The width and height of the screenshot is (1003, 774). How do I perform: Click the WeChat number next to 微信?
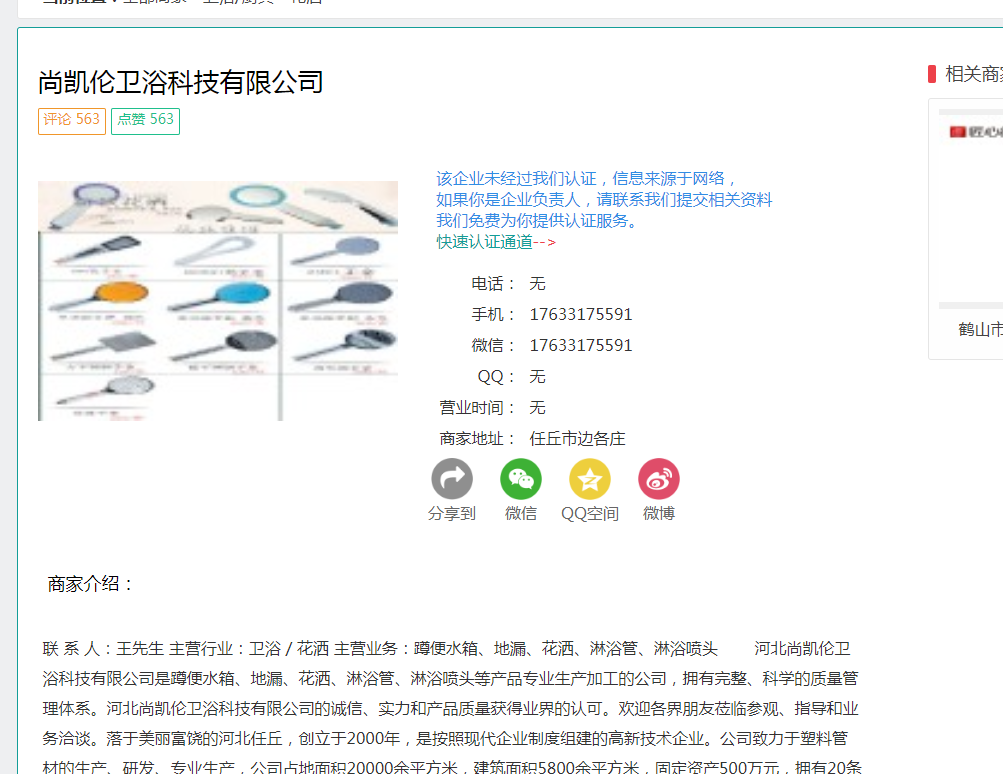[x=581, y=345]
